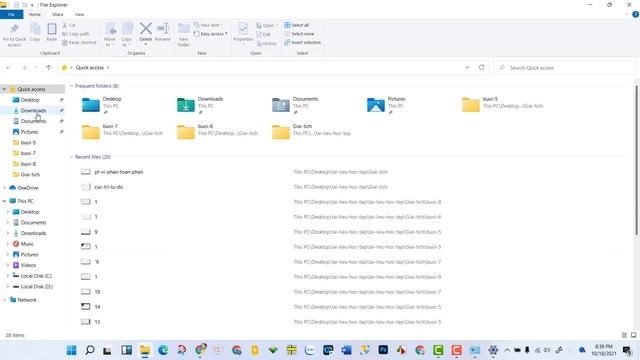Open the Desktop frequent folder icon
Viewport: 640px width, 360px height.
(x=91, y=105)
